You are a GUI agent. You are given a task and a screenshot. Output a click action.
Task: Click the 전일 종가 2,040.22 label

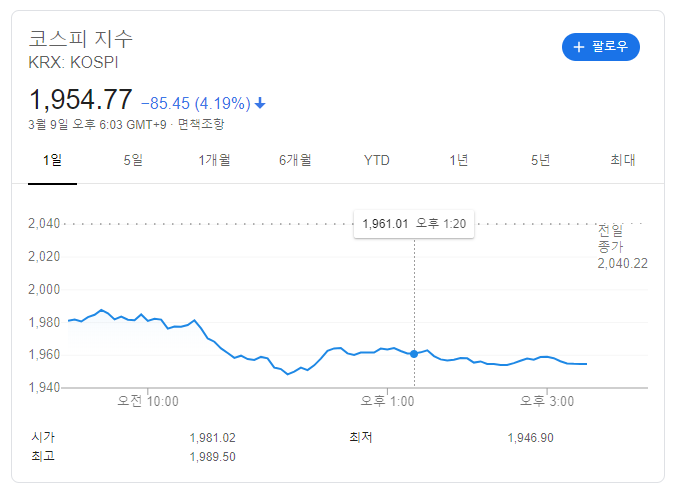click(x=622, y=247)
